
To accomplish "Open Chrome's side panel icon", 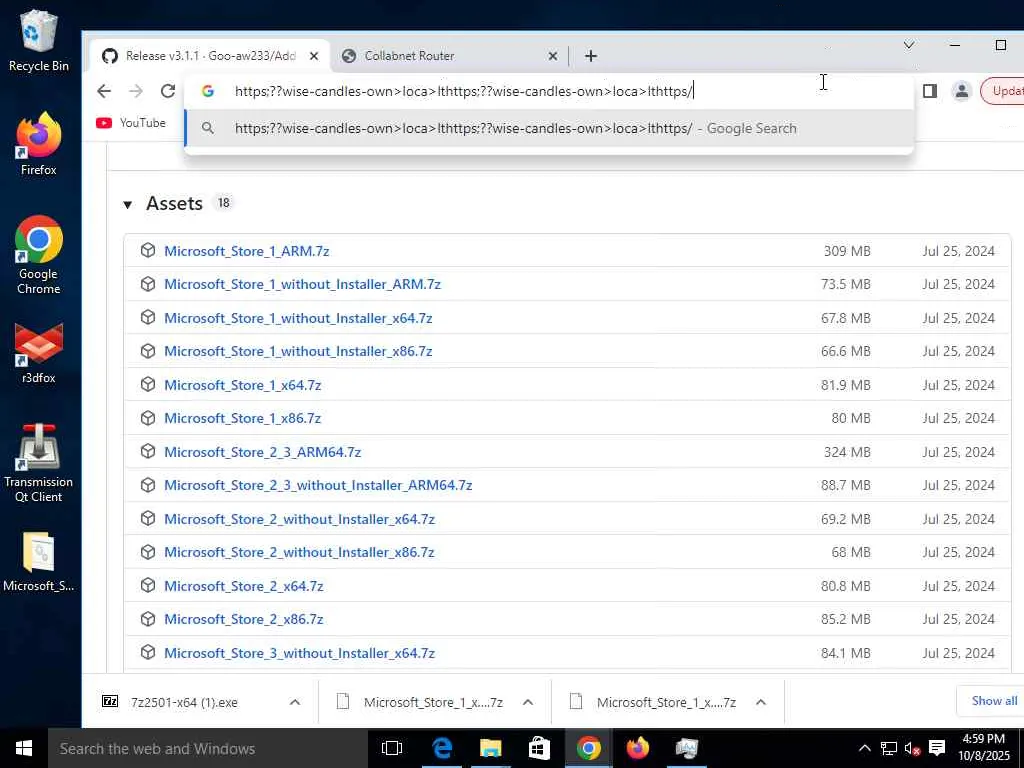I will pos(930,91).
